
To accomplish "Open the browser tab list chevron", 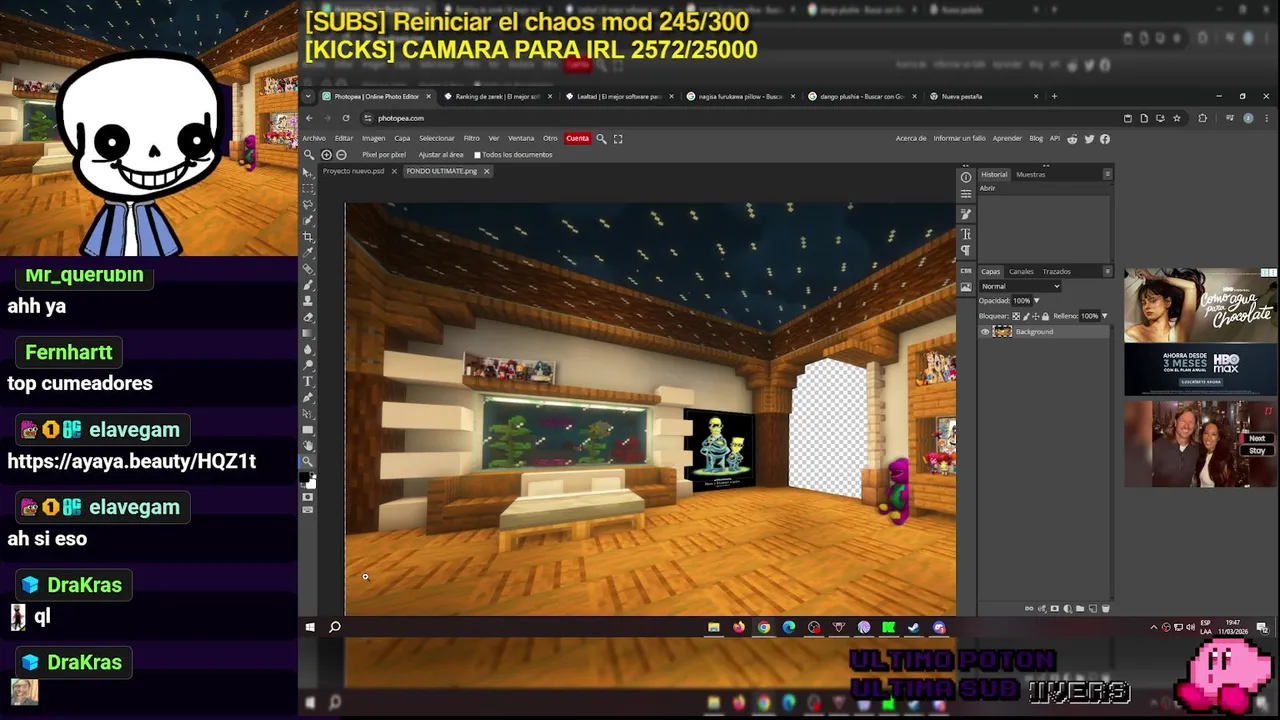I will pos(310,97).
